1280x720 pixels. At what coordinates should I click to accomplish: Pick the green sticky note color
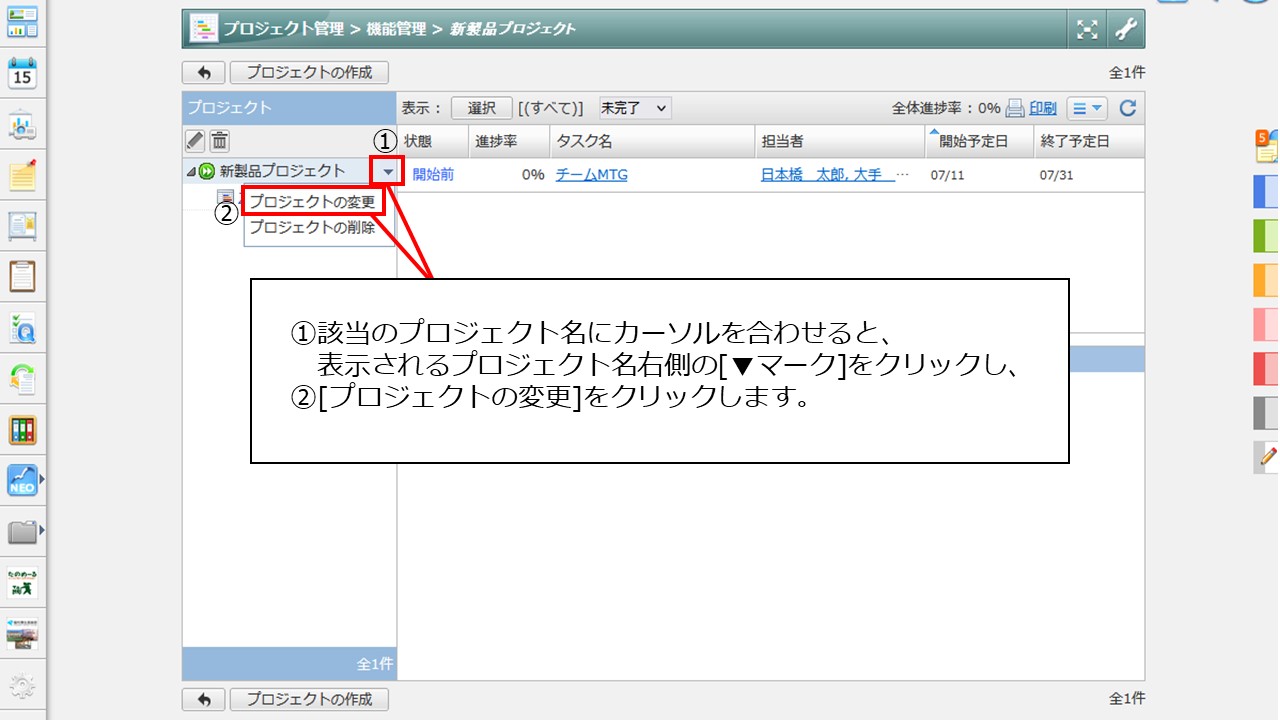[x=1267, y=235]
